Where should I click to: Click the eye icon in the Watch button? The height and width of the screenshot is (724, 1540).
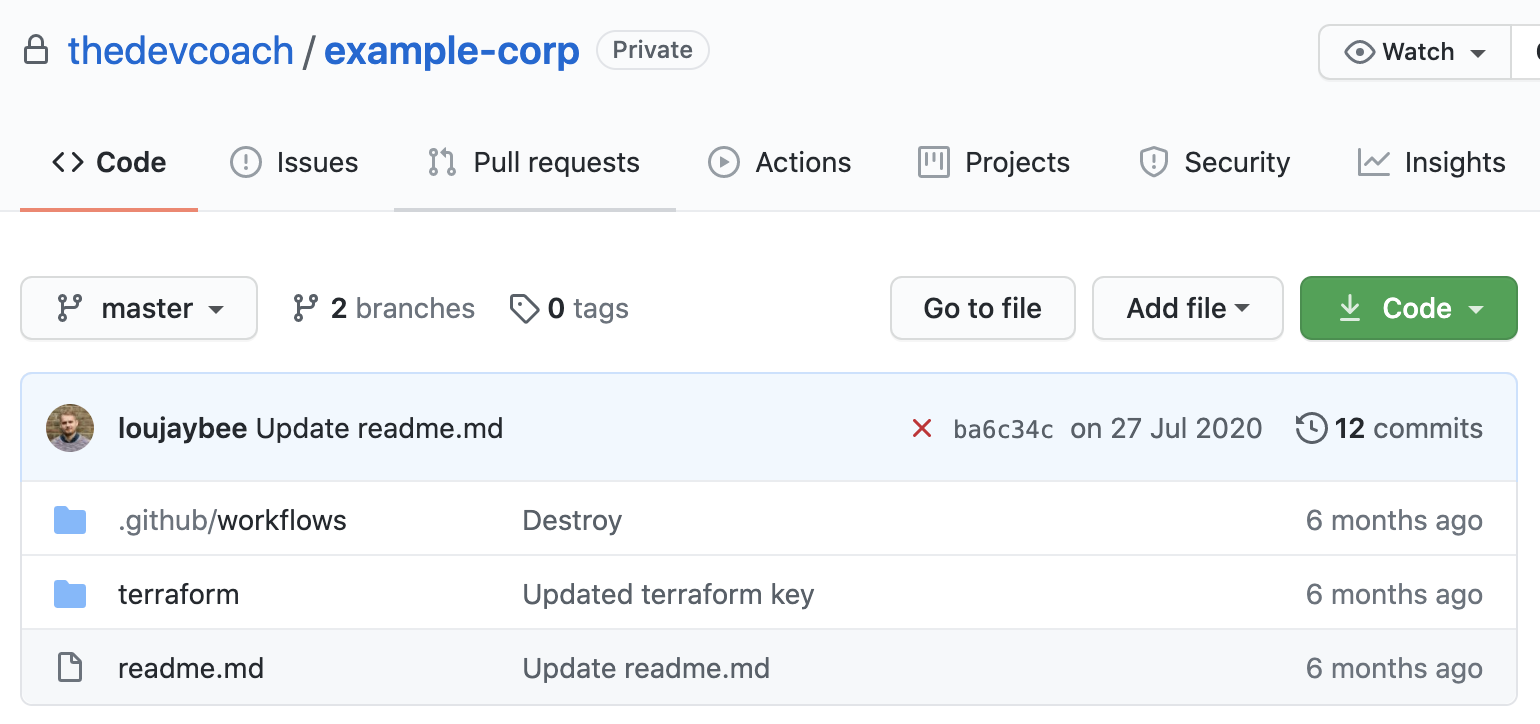coord(1359,51)
